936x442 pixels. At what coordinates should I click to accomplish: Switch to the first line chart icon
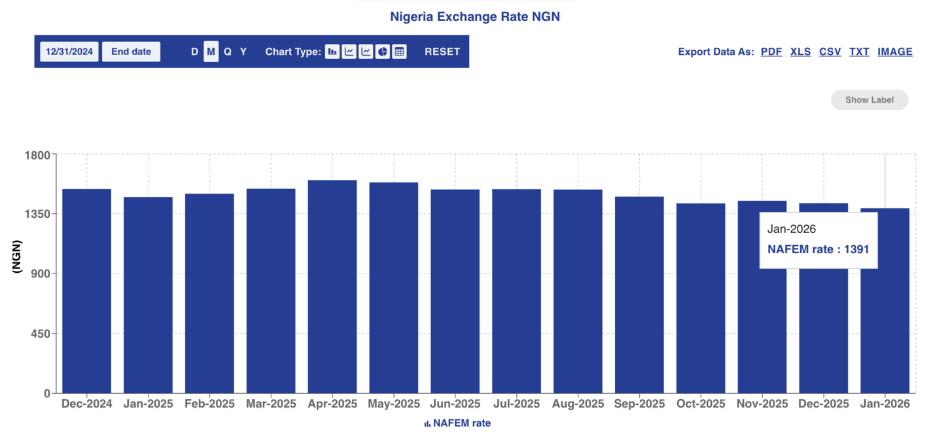(349, 52)
